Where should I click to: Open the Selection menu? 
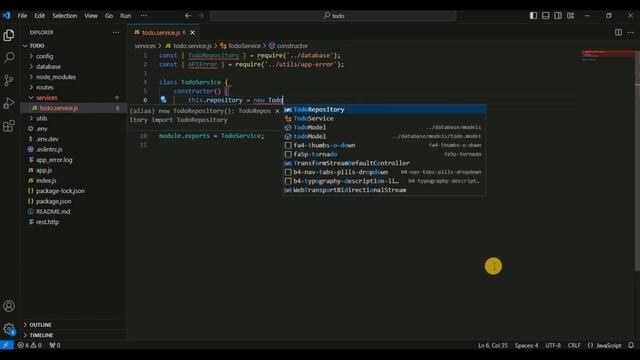(x=64, y=16)
